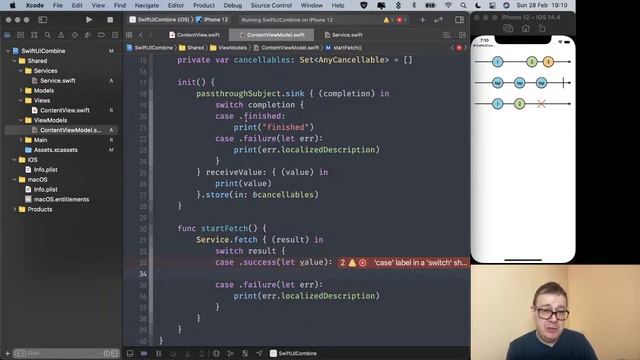
Task: Click the ViewModels folder in the jump bar
Action: [228, 48]
